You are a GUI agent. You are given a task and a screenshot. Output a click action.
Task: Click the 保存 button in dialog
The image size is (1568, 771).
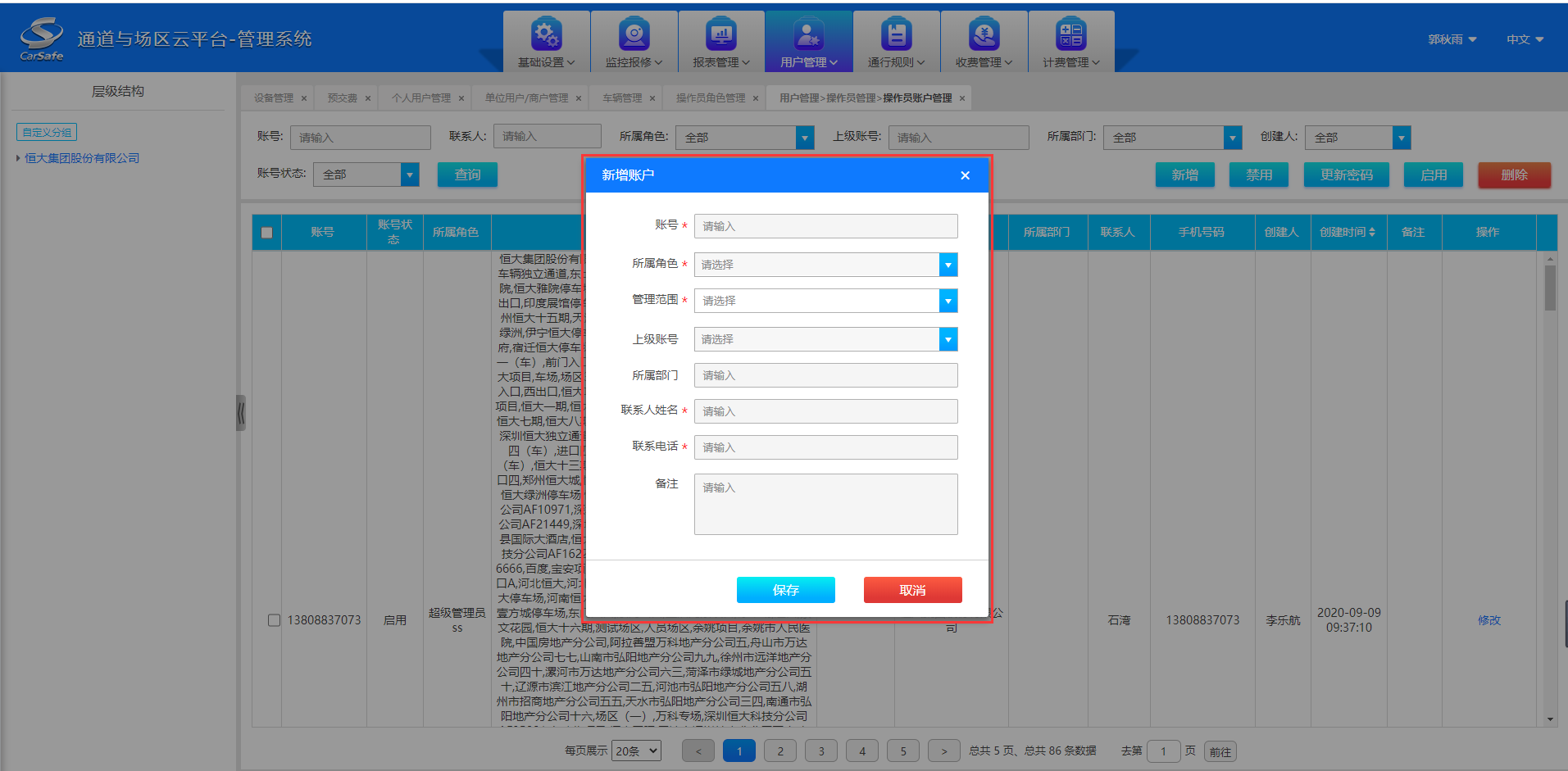785,590
